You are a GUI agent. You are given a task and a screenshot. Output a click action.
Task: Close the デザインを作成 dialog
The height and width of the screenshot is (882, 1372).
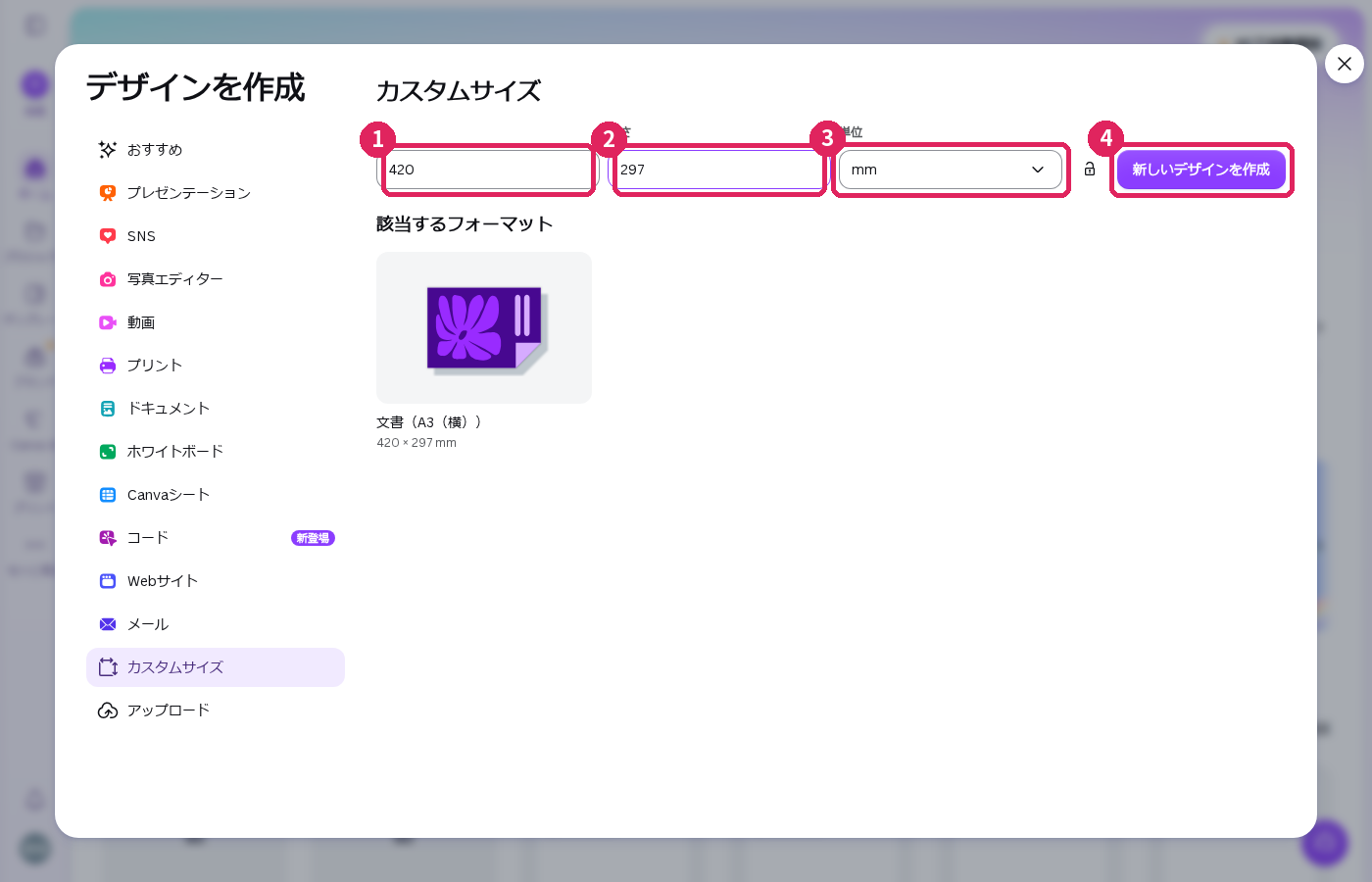[1345, 64]
